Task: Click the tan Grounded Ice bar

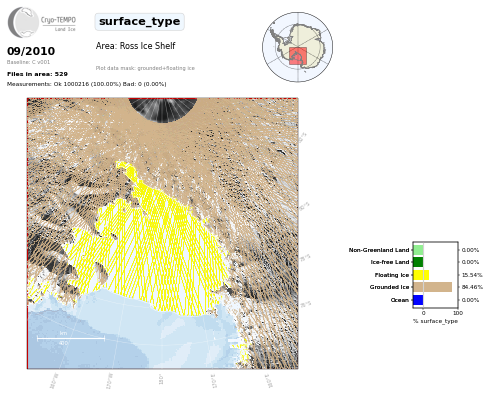Action: [x=433, y=287]
